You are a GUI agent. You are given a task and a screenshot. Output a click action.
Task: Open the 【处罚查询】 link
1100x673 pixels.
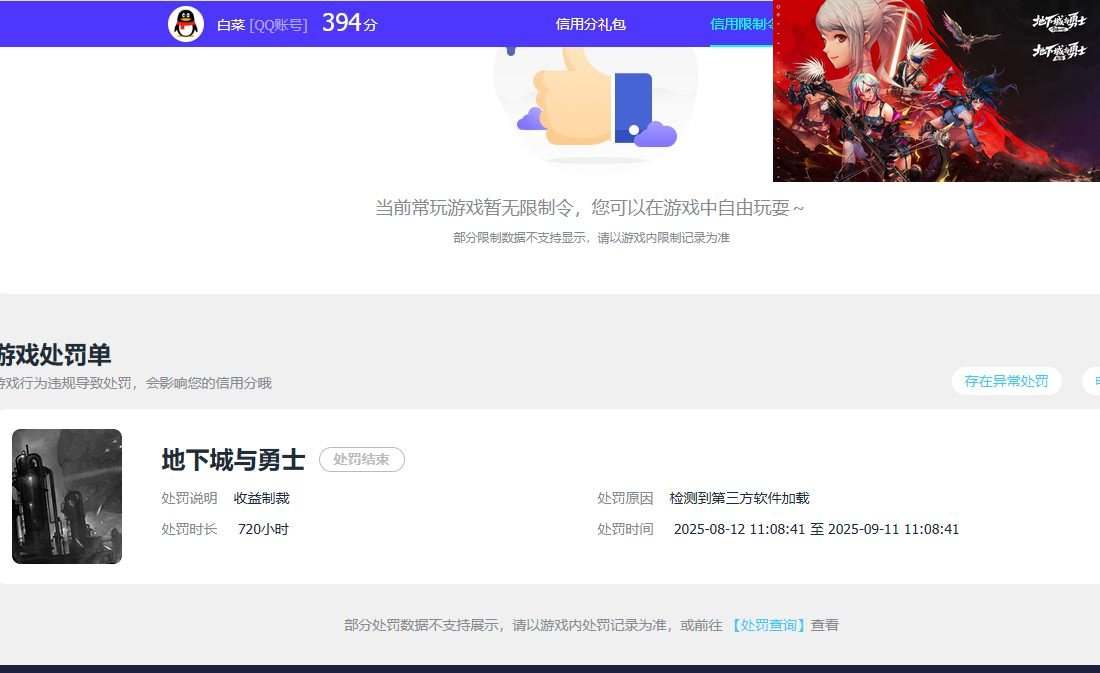768,625
